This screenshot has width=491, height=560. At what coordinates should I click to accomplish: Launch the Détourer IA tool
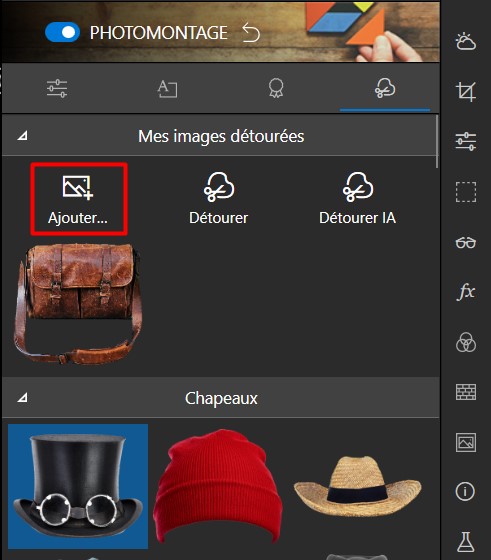click(357, 199)
